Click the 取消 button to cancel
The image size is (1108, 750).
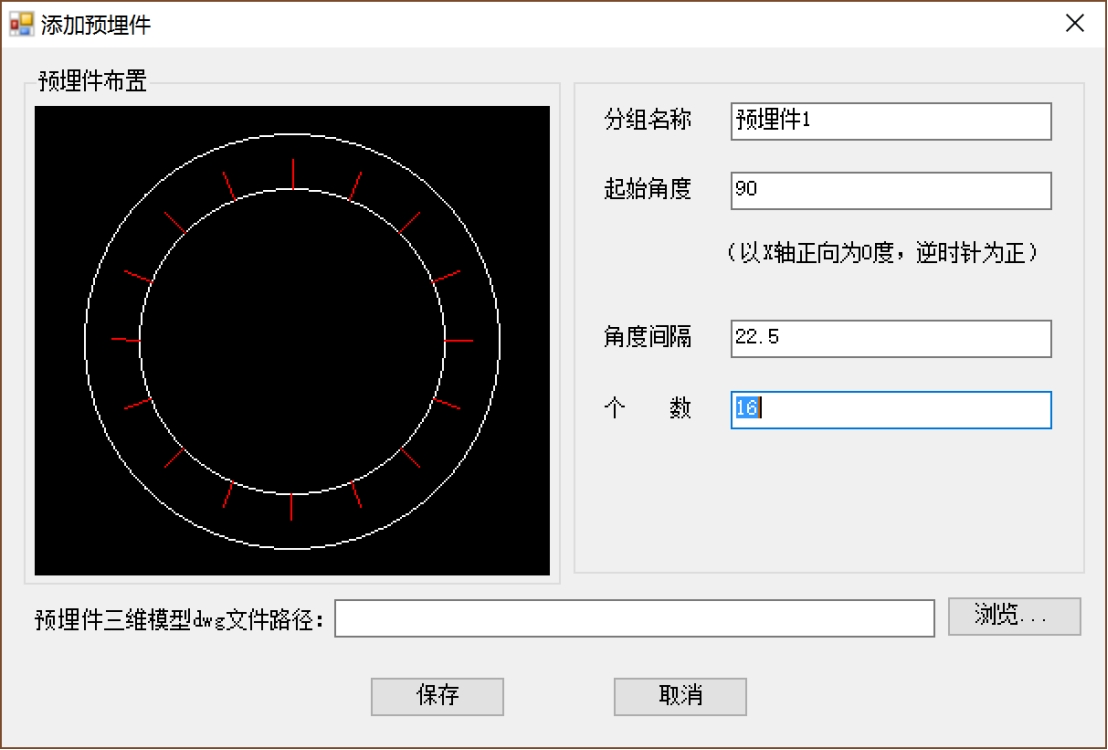pyautogui.click(x=681, y=696)
